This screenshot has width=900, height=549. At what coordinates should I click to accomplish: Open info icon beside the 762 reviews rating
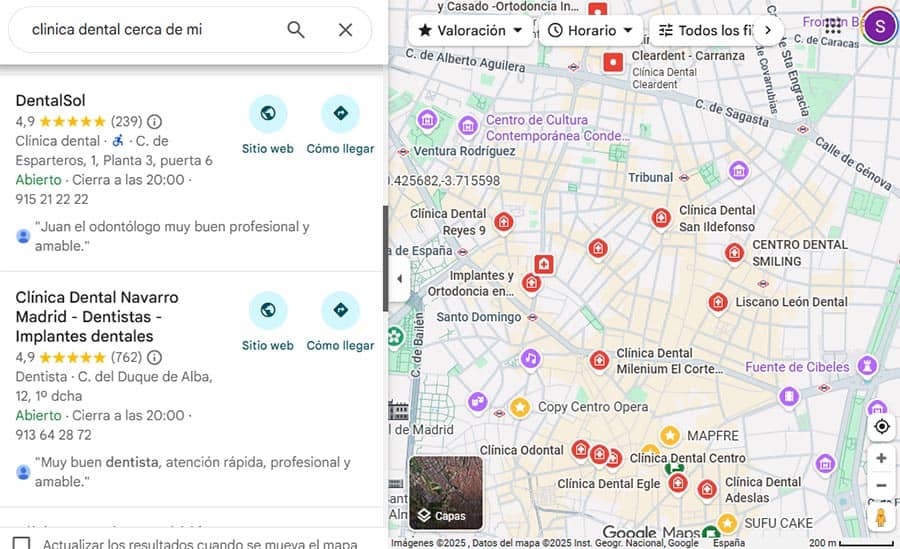(154, 358)
